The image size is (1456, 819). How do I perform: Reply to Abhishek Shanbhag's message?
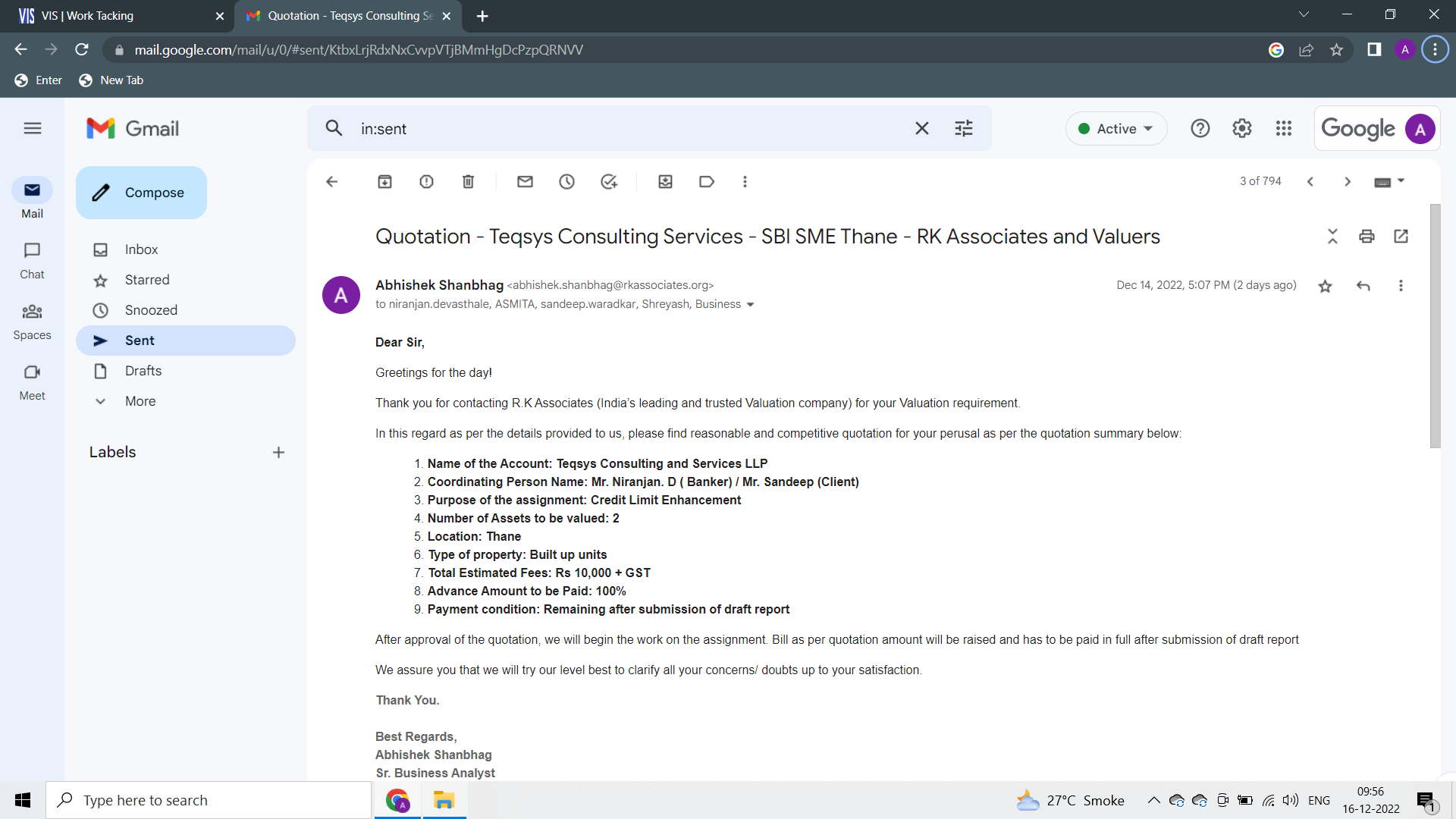pyautogui.click(x=1363, y=286)
